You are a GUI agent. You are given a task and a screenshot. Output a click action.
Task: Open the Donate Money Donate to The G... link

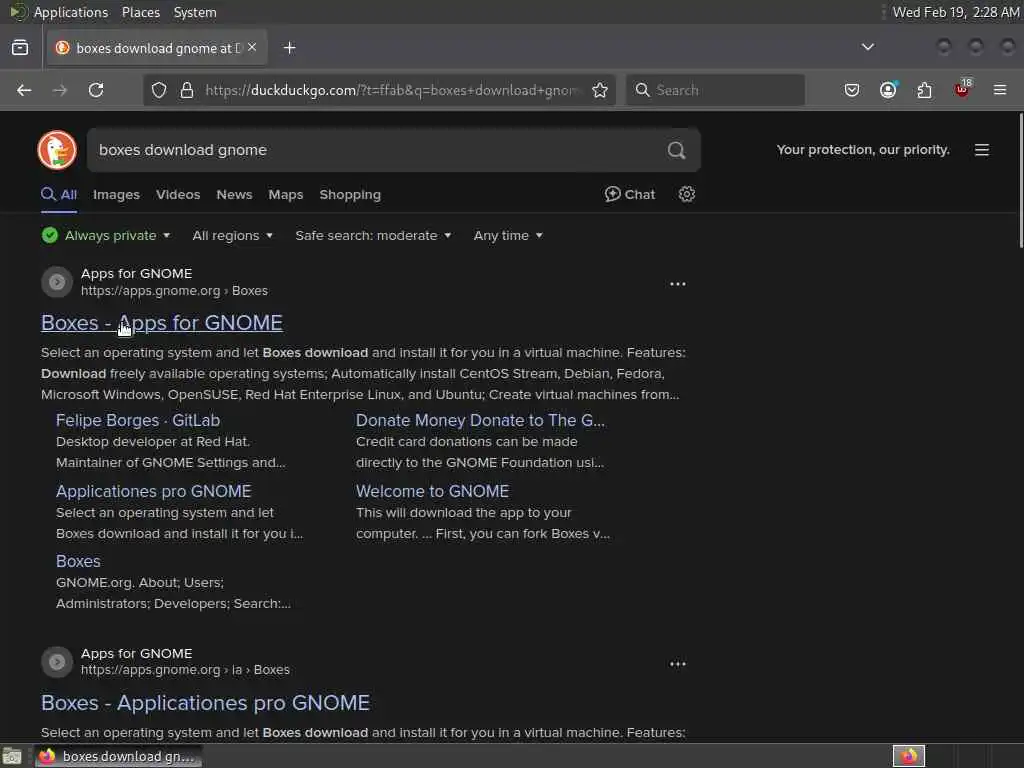click(480, 420)
